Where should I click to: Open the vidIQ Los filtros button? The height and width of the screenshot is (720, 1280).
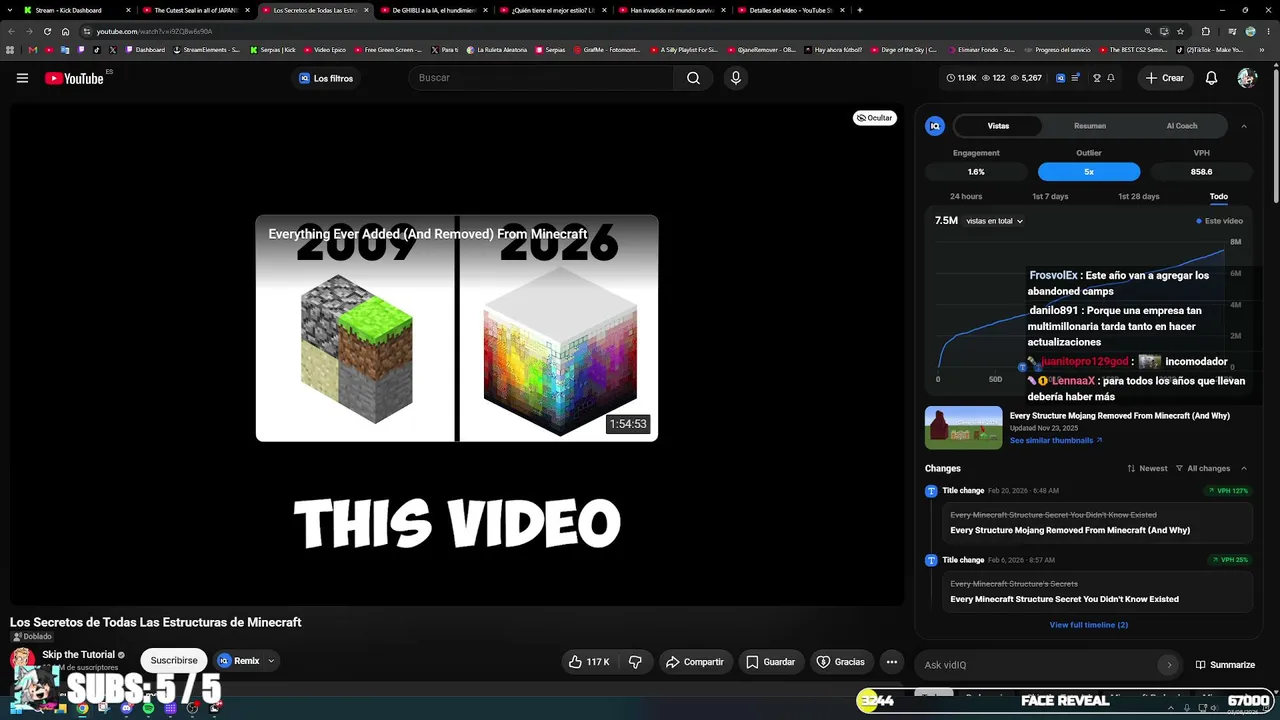pos(326,78)
